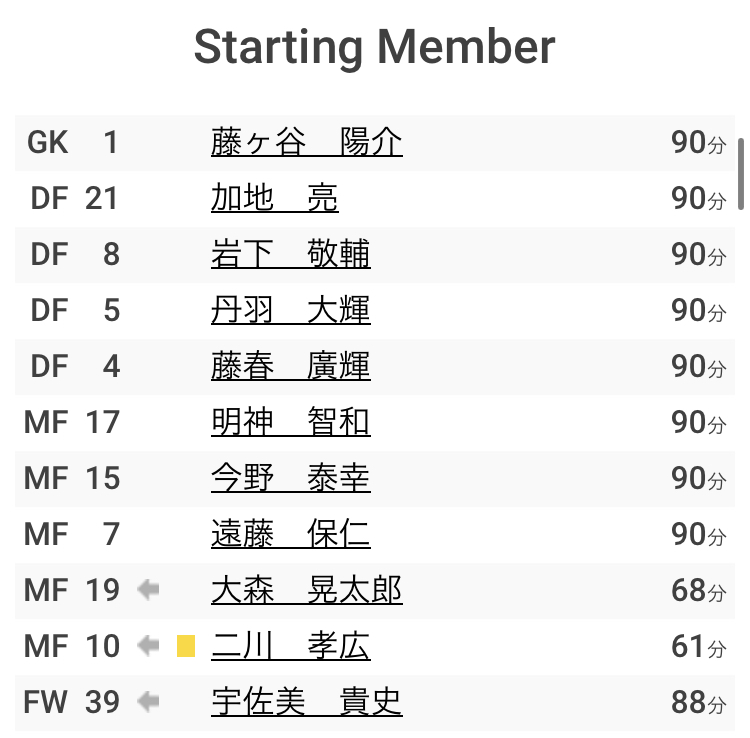
Task: Select 今野 泰幸 from starting members
Action: [291, 478]
